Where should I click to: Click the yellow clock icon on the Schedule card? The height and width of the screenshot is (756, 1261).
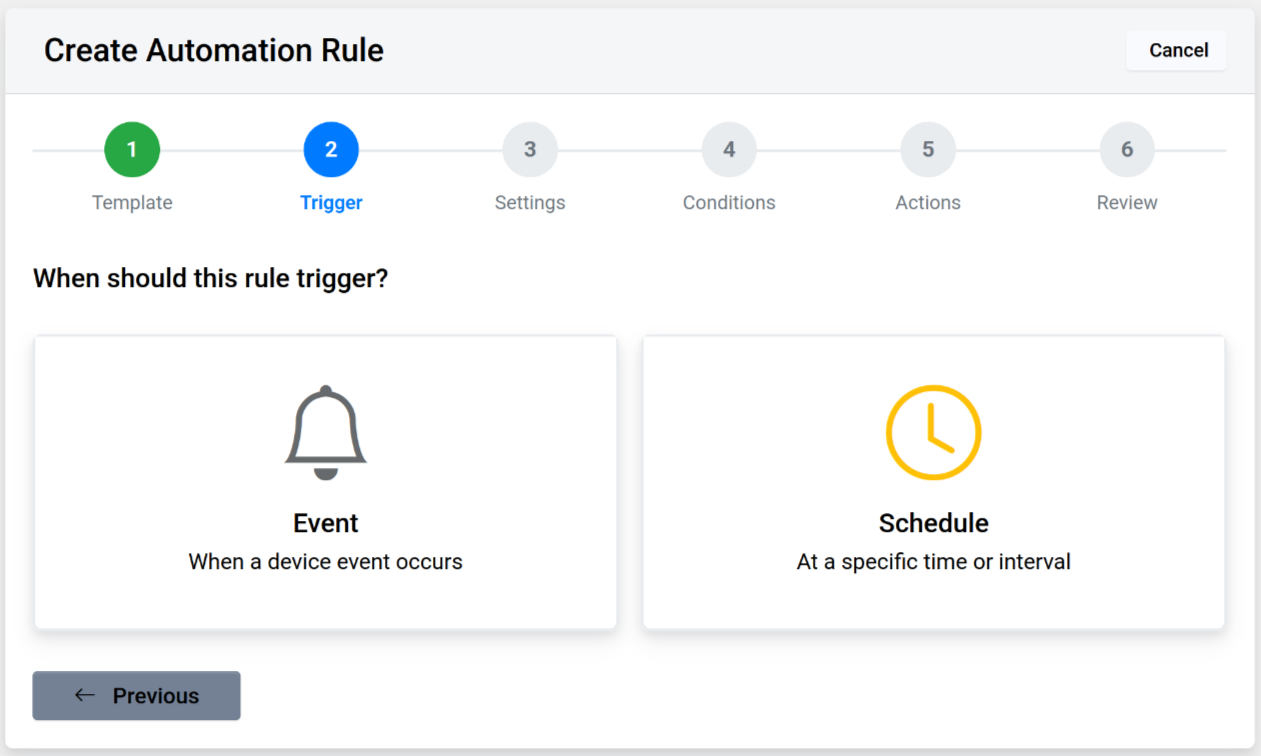[x=933, y=432]
